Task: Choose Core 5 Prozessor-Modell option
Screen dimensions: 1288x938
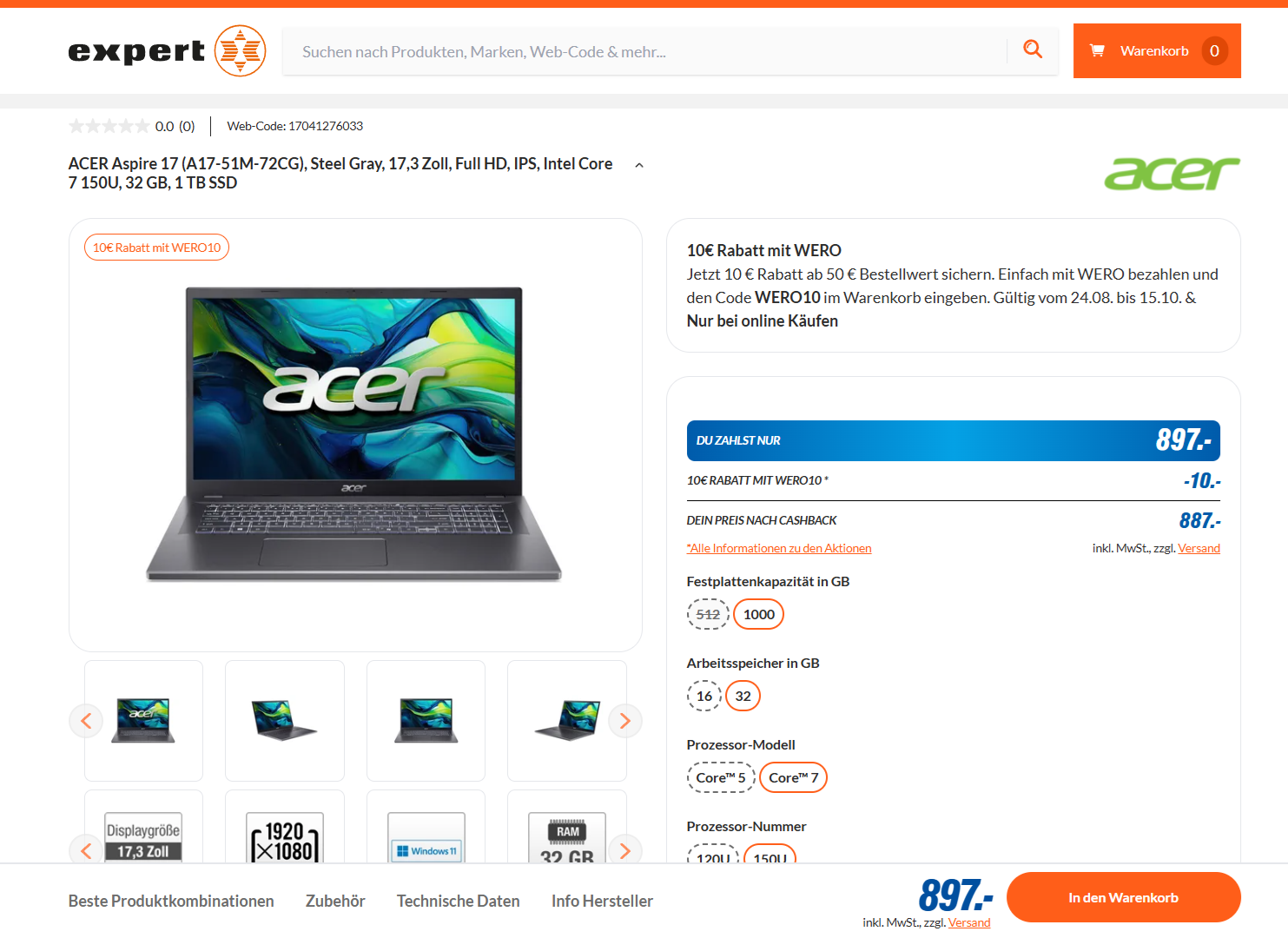Action: click(x=721, y=777)
